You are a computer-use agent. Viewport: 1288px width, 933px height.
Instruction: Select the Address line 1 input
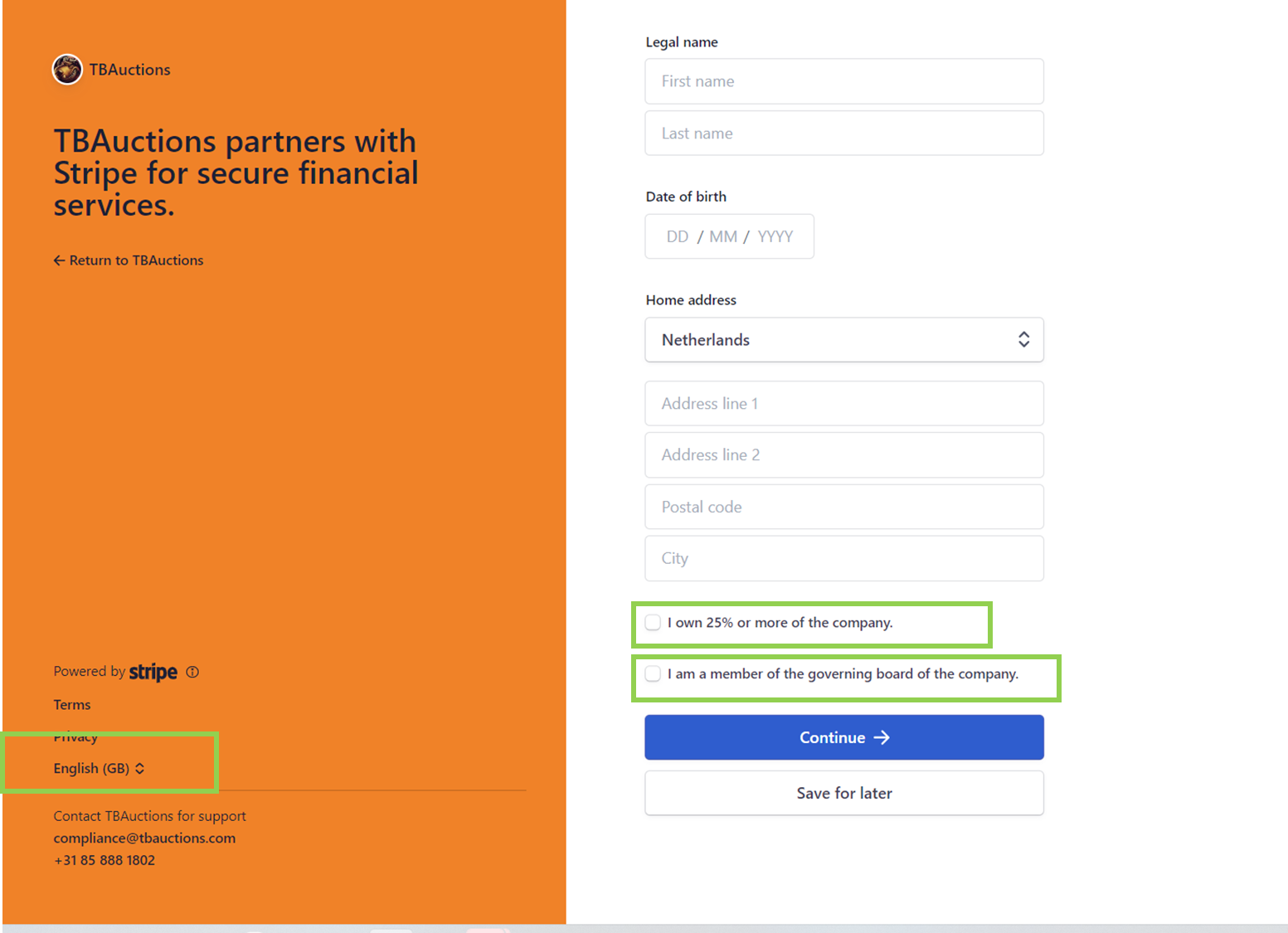(843, 404)
